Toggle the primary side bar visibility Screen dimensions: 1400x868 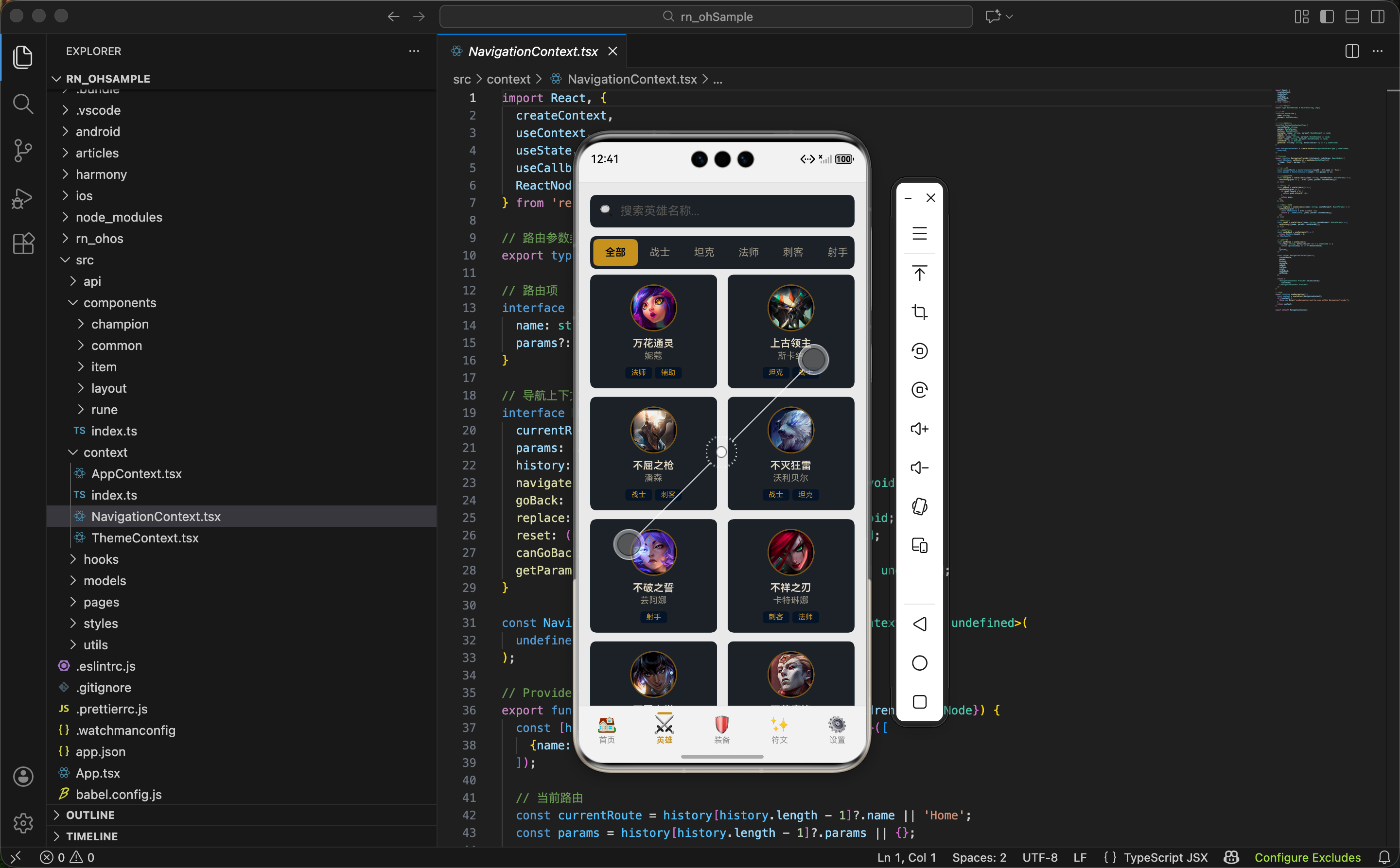[x=1327, y=17]
